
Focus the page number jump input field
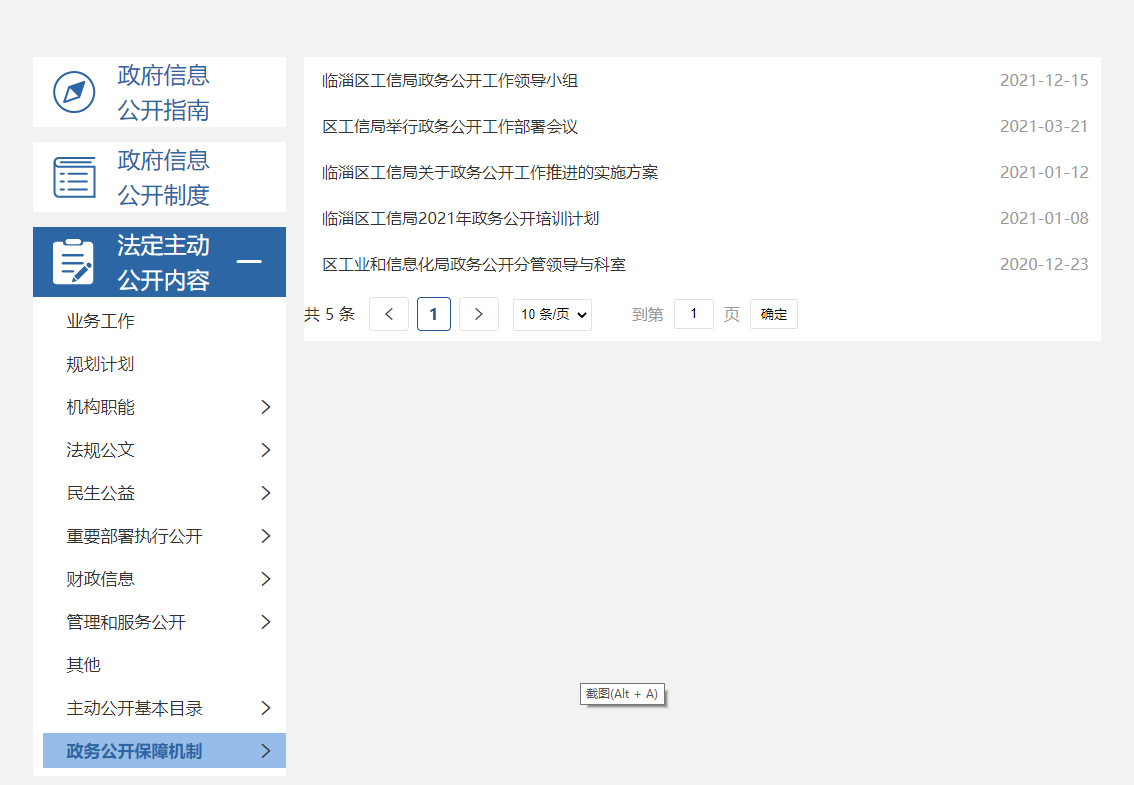(x=693, y=314)
